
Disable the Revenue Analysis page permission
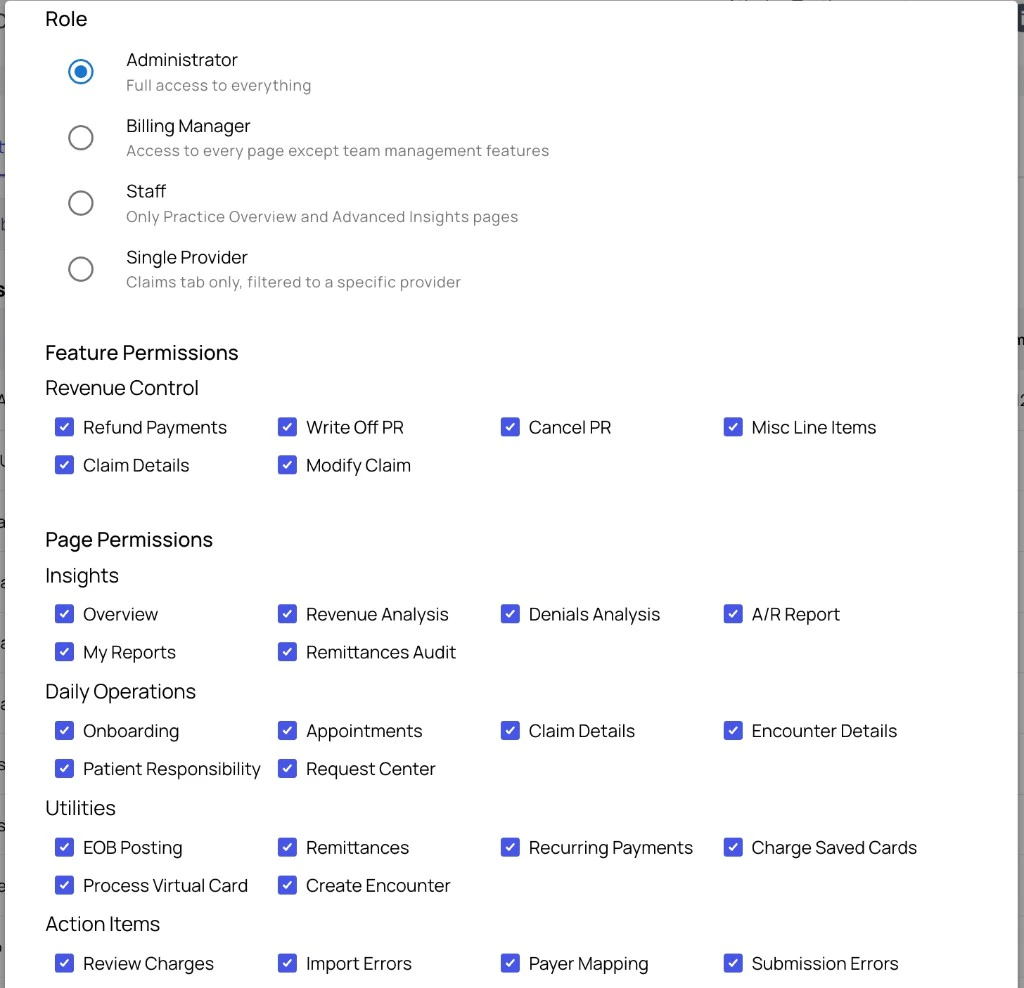(x=287, y=613)
